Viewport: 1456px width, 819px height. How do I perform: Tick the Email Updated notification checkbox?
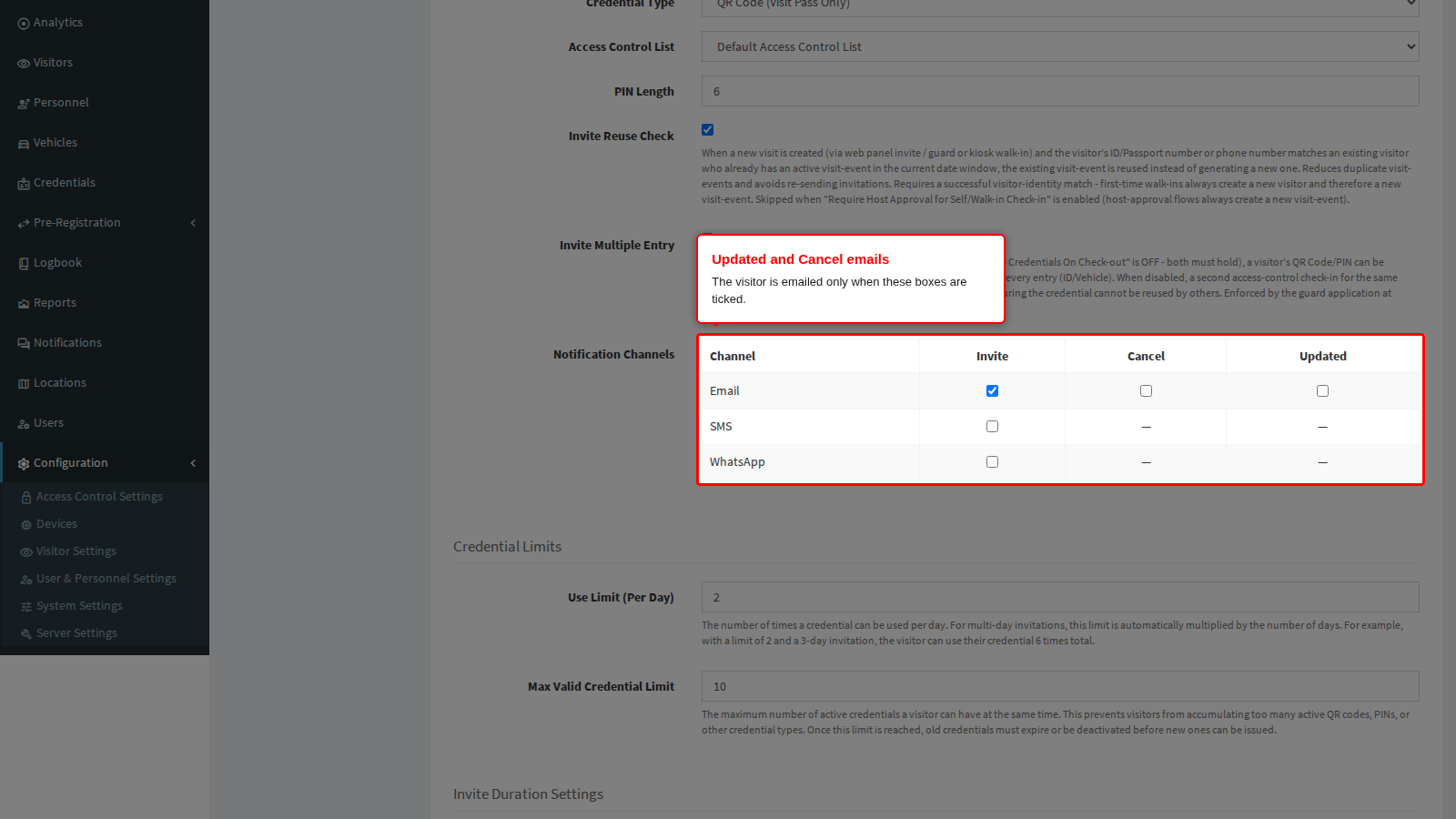(1322, 391)
